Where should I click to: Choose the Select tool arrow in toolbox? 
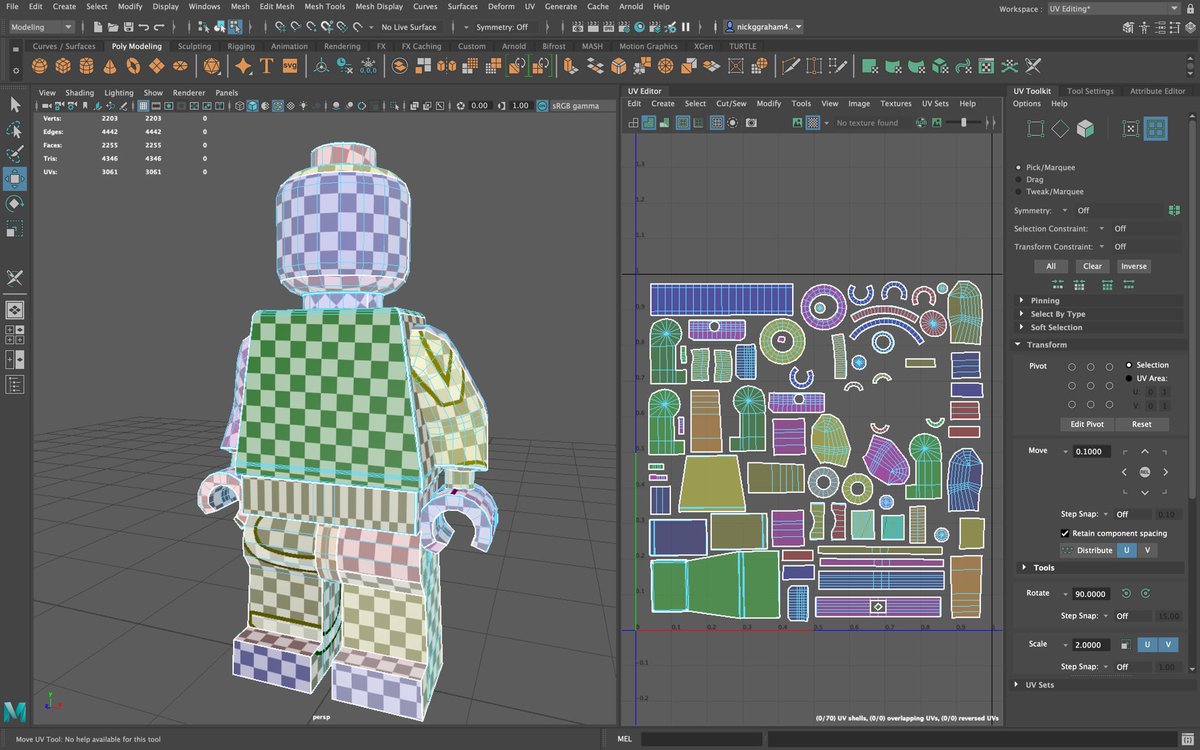coord(15,104)
